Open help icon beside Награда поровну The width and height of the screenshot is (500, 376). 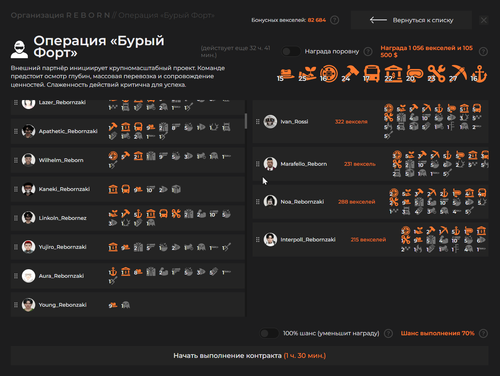point(368,51)
